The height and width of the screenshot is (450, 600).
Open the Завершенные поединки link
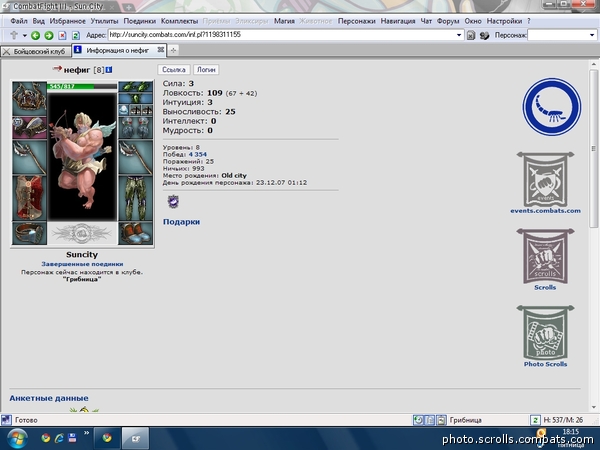coord(82,264)
